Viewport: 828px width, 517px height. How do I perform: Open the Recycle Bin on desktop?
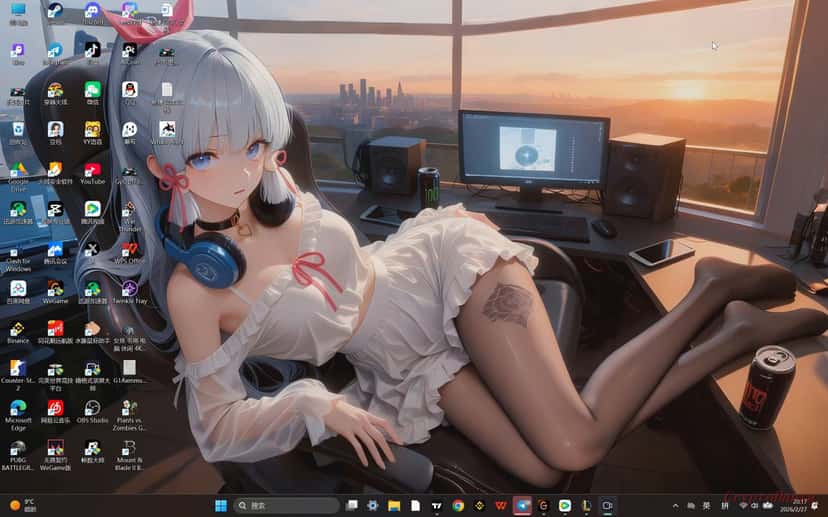click(x=18, y=133)
